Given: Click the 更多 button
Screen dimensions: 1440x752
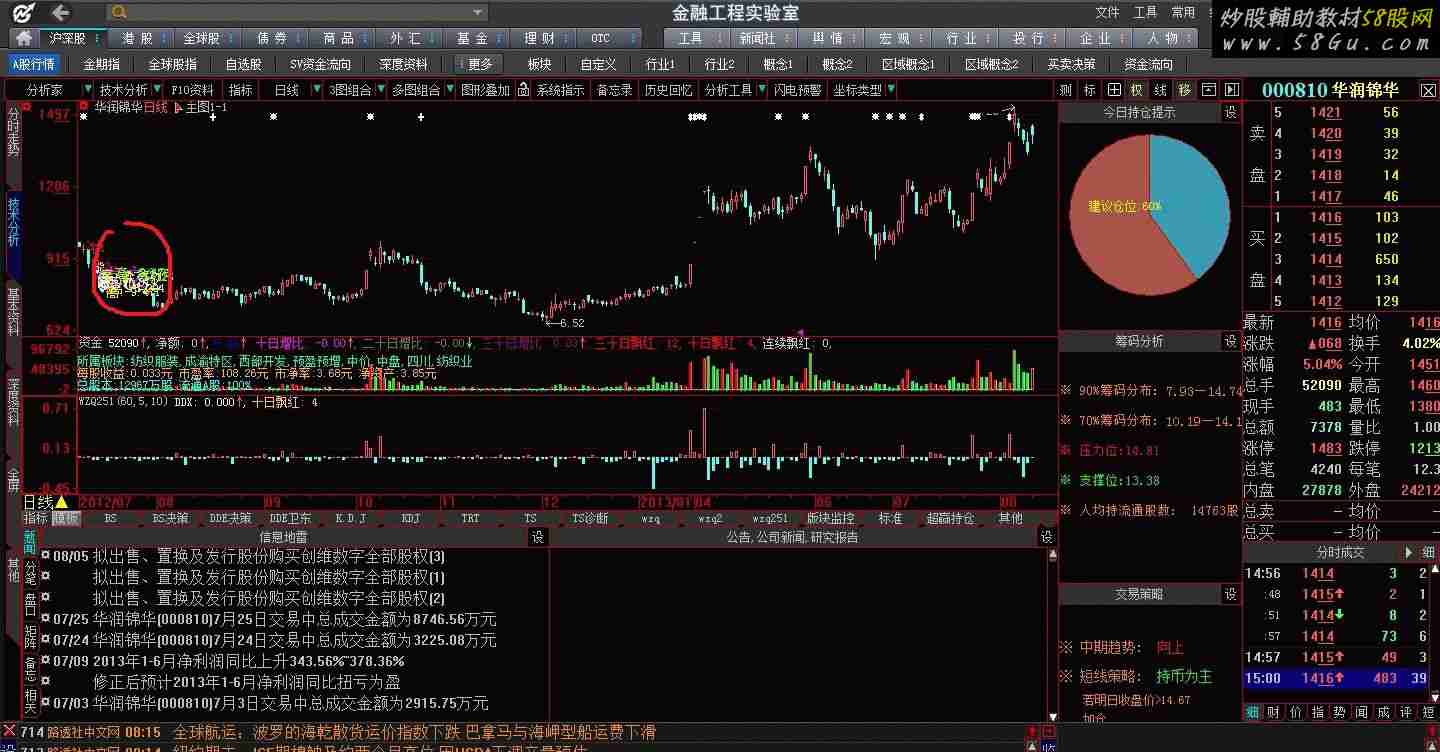Looking at the screenshot, I should tap(479, 64).
